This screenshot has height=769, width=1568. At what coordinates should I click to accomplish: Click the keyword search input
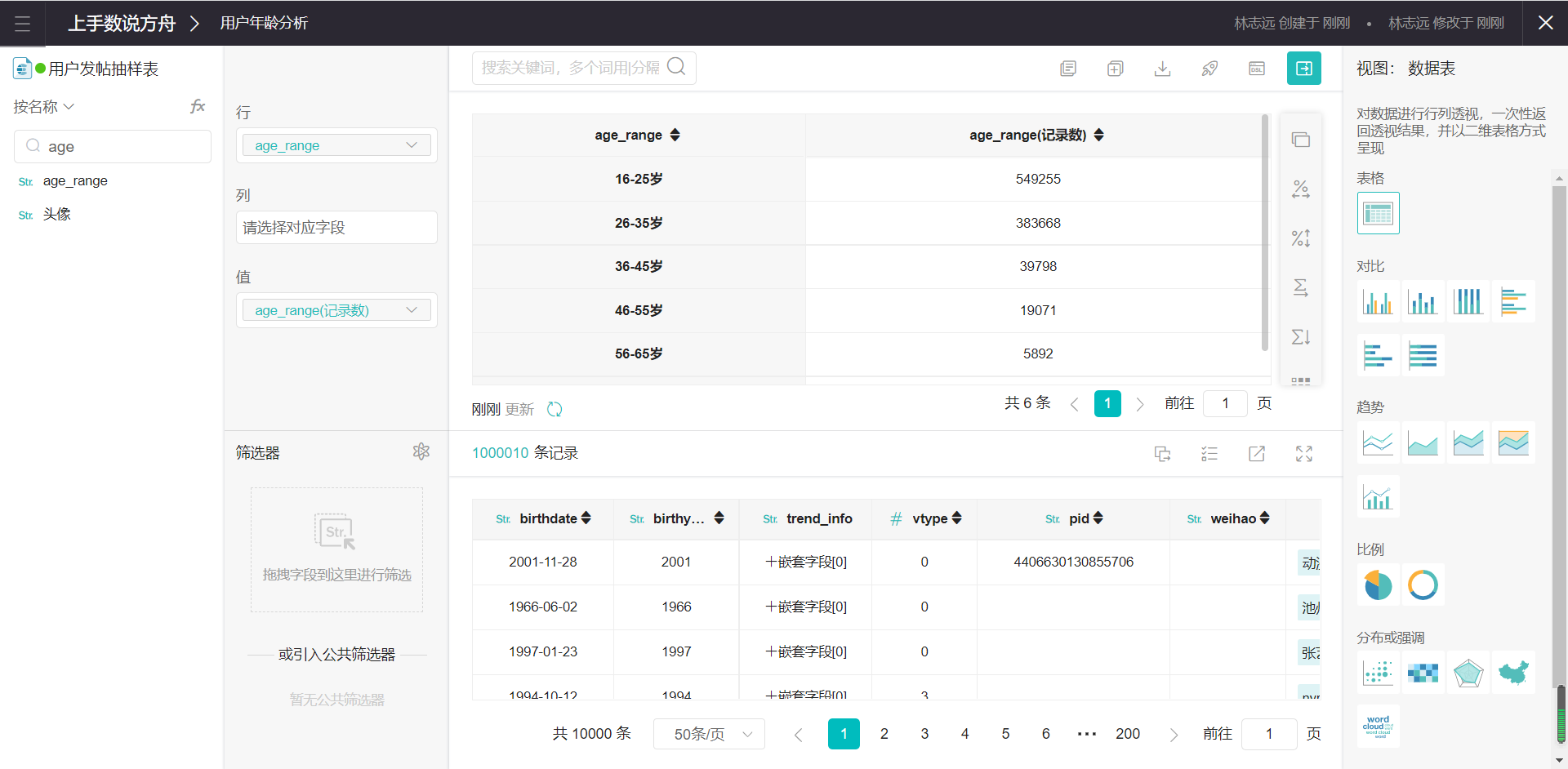(x=570, y=68)
